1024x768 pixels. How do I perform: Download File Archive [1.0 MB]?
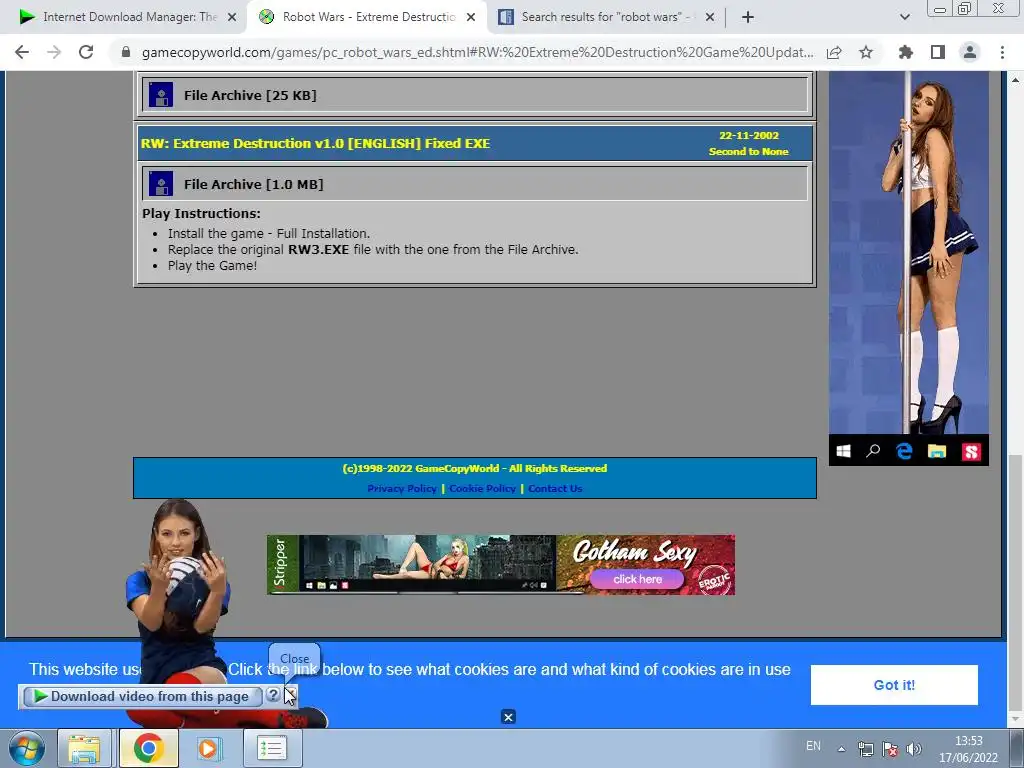(x=253, y=184)
